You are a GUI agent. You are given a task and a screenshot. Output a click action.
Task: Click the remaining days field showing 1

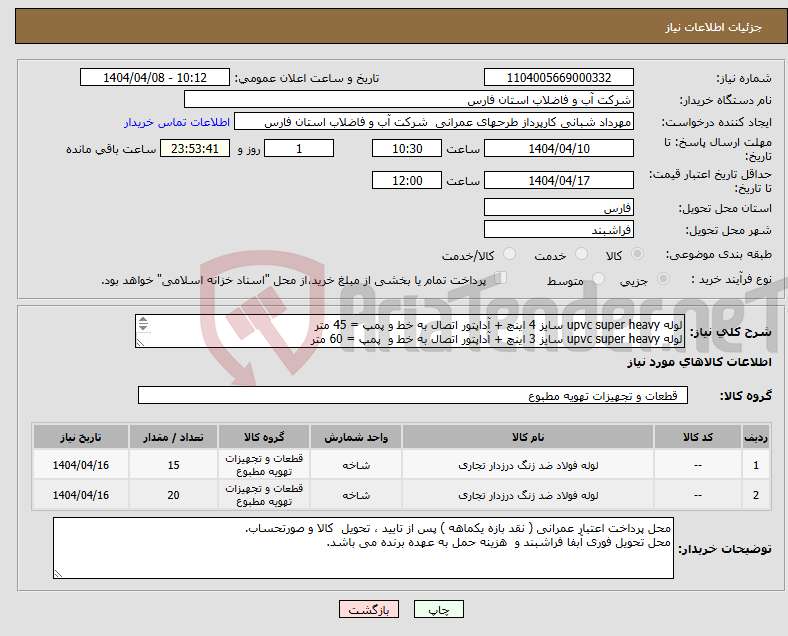[x=299, y=148]
